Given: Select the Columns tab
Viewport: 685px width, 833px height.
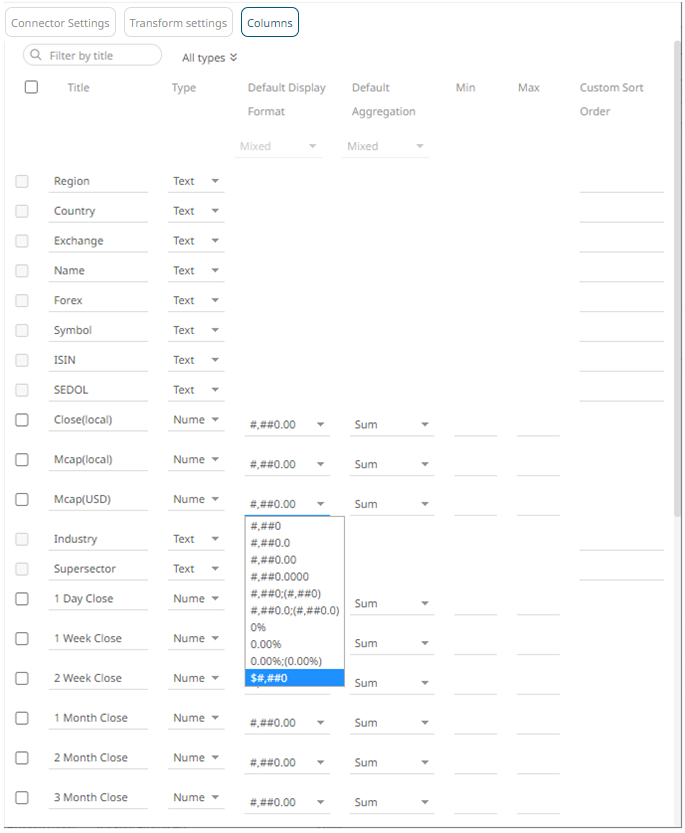Looking at the screenshot, I should point(270,23).
